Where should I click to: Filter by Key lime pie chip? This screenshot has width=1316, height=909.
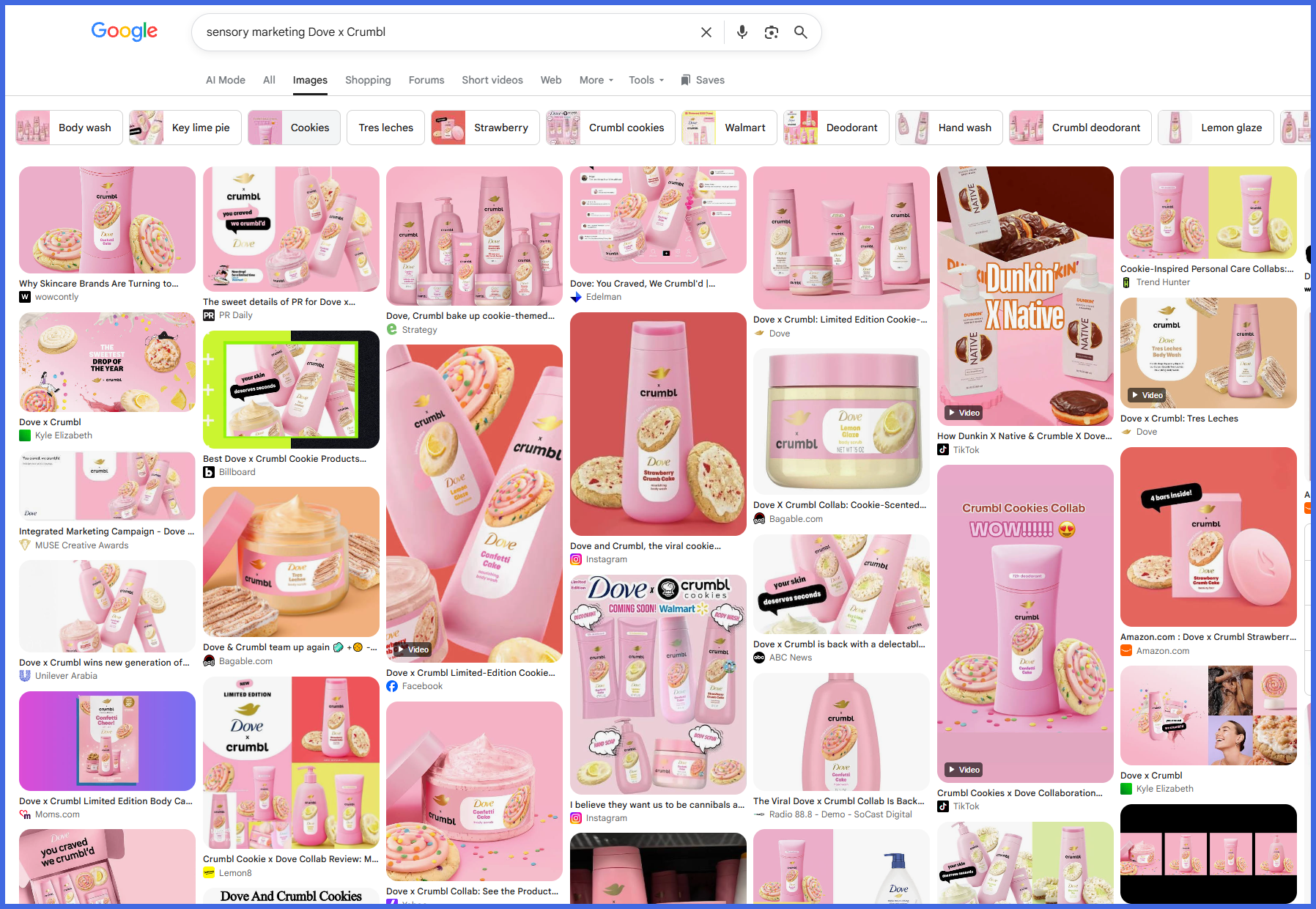(185, 128)
